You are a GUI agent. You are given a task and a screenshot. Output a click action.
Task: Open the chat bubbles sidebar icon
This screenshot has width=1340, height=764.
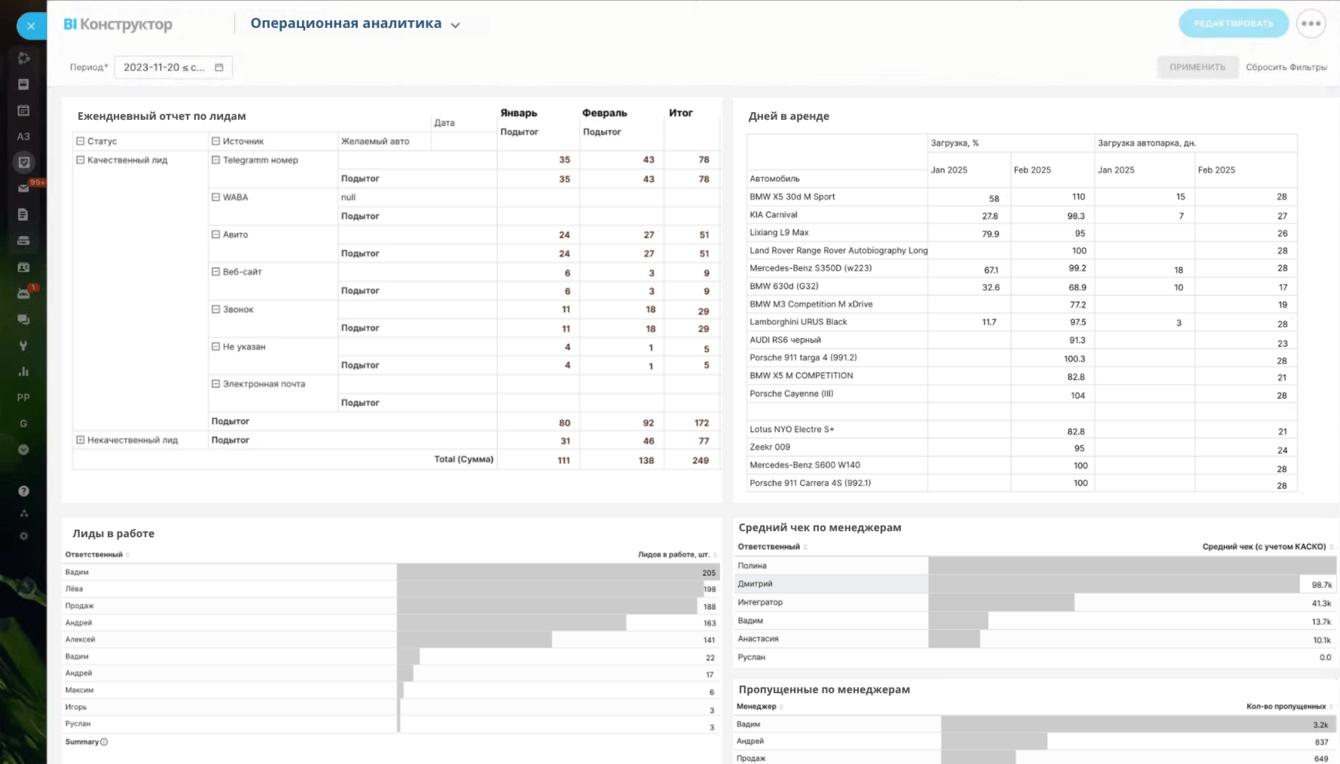pyautogui.click(x=24, y=320)
